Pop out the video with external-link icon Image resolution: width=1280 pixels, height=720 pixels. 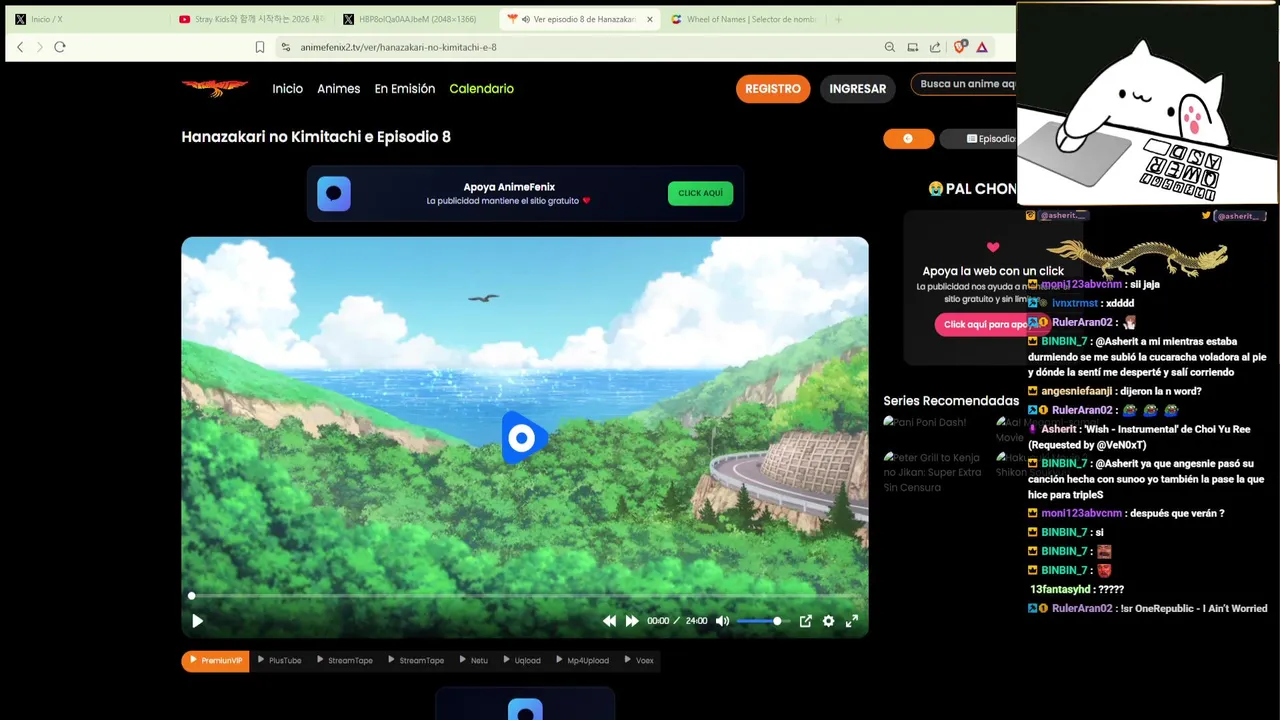[x=805, y=621]
